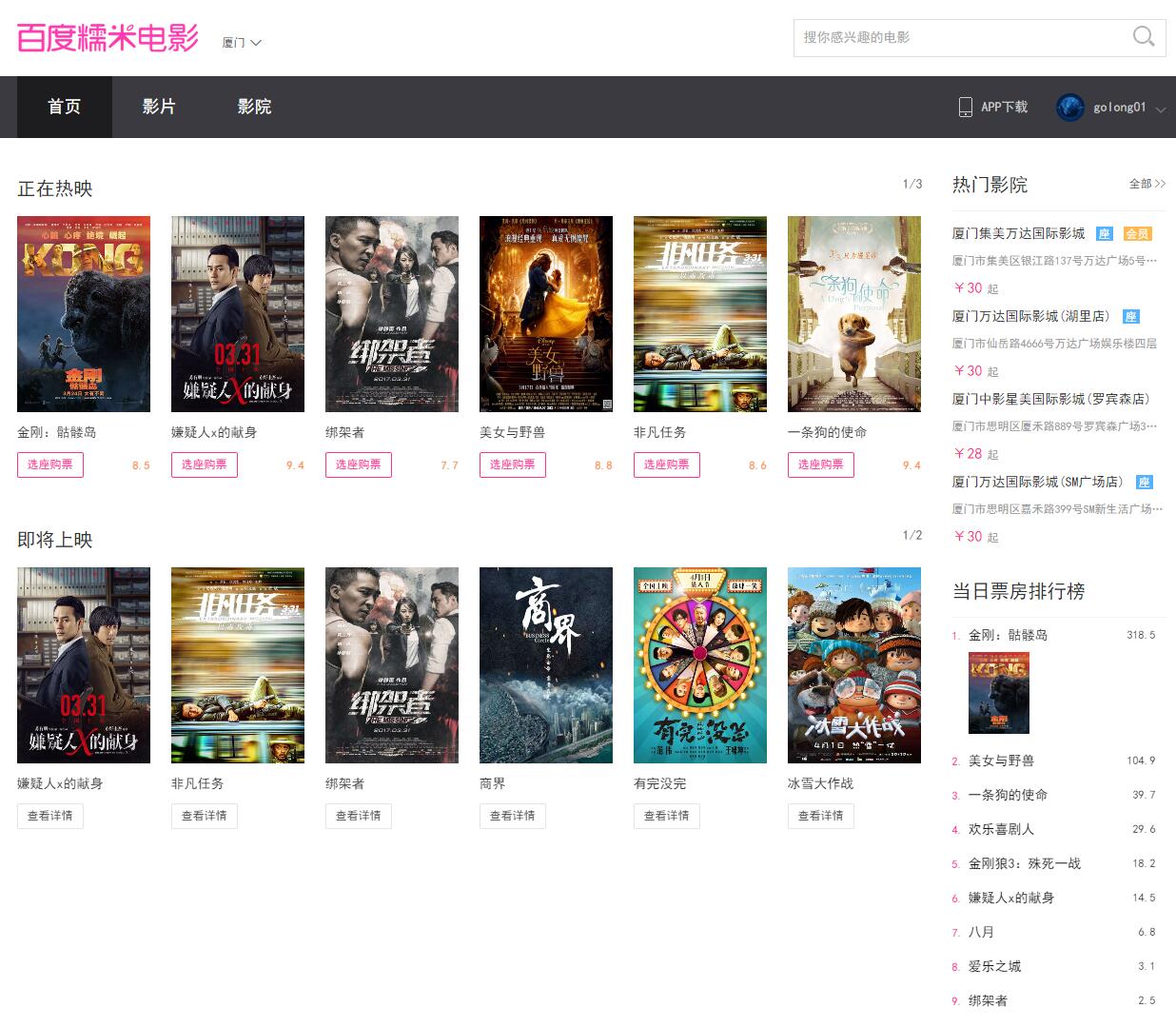Click the 1/2 page indicator for 即将上映

[912, 536]
